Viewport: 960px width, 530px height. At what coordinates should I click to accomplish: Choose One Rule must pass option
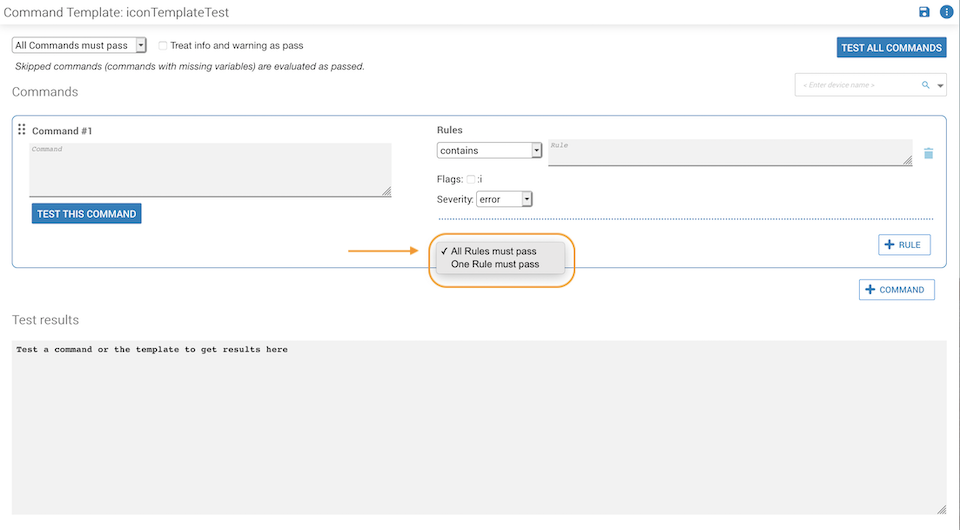pos(494,264)
